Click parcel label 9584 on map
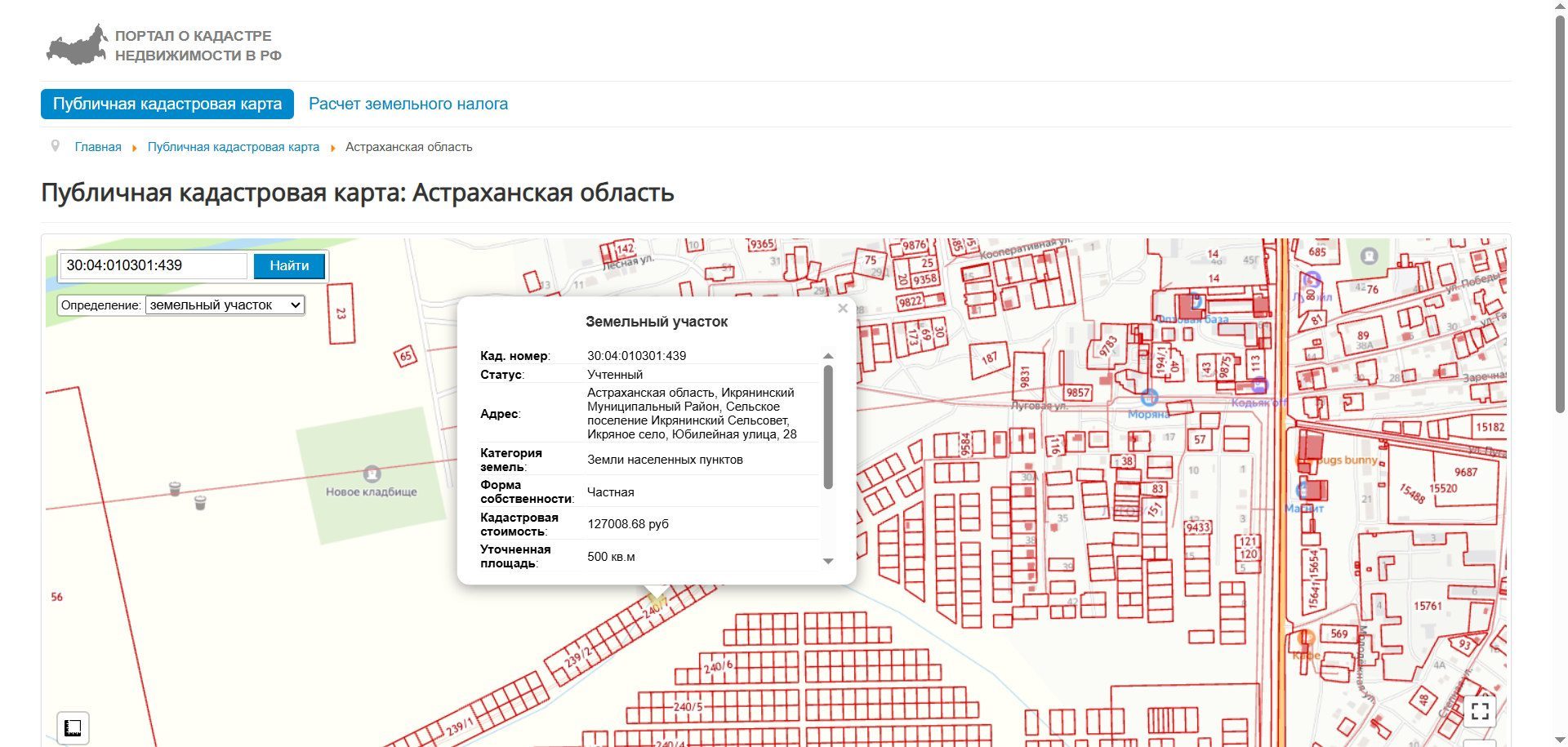Image resolution: width=1568 pixels, height=747 pixels. click(x=965, y=444)
